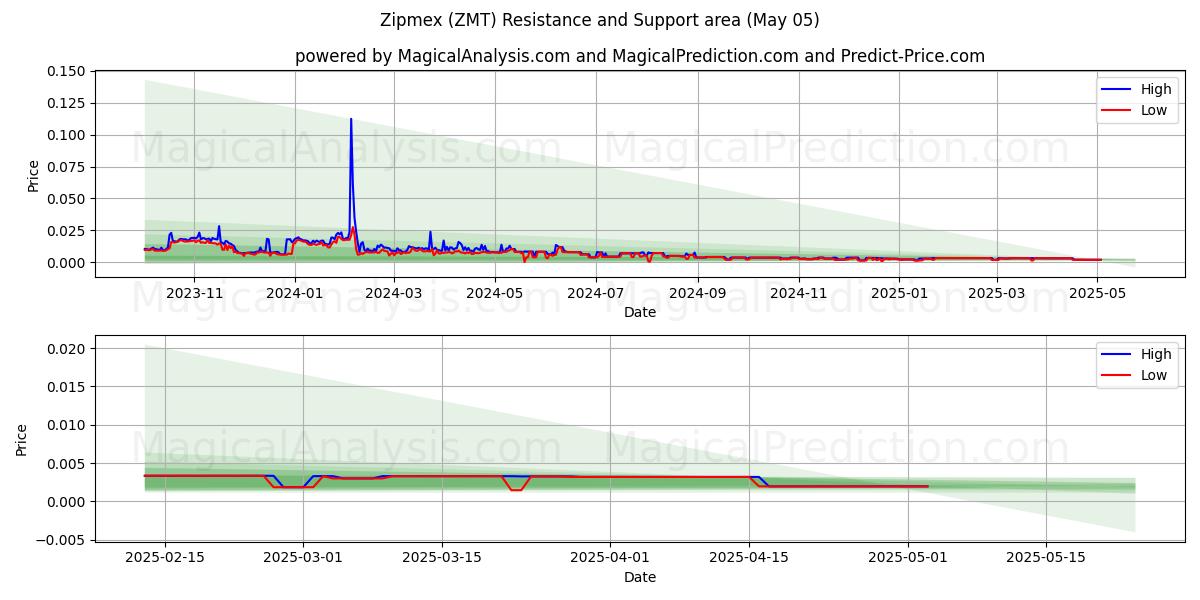Click the '0.010' y-axis label in the bottom chart
The width and height of the screenshot is (1200, 600).
pos(66,425)
